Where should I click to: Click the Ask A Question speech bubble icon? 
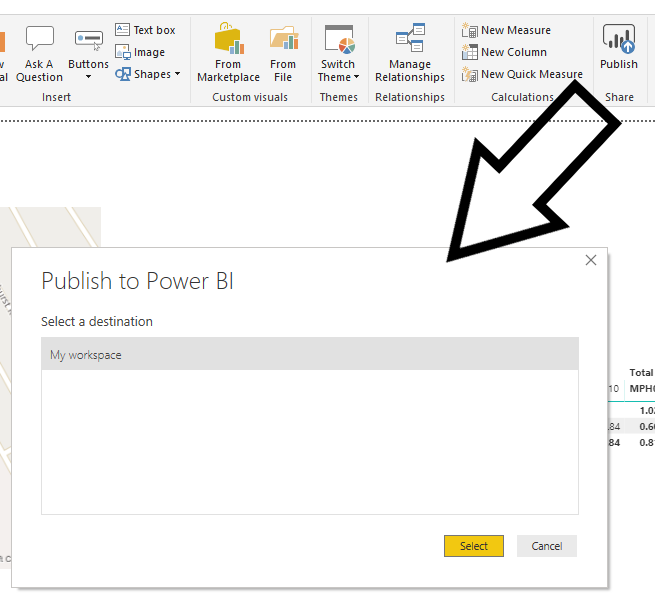coord(39,38)
